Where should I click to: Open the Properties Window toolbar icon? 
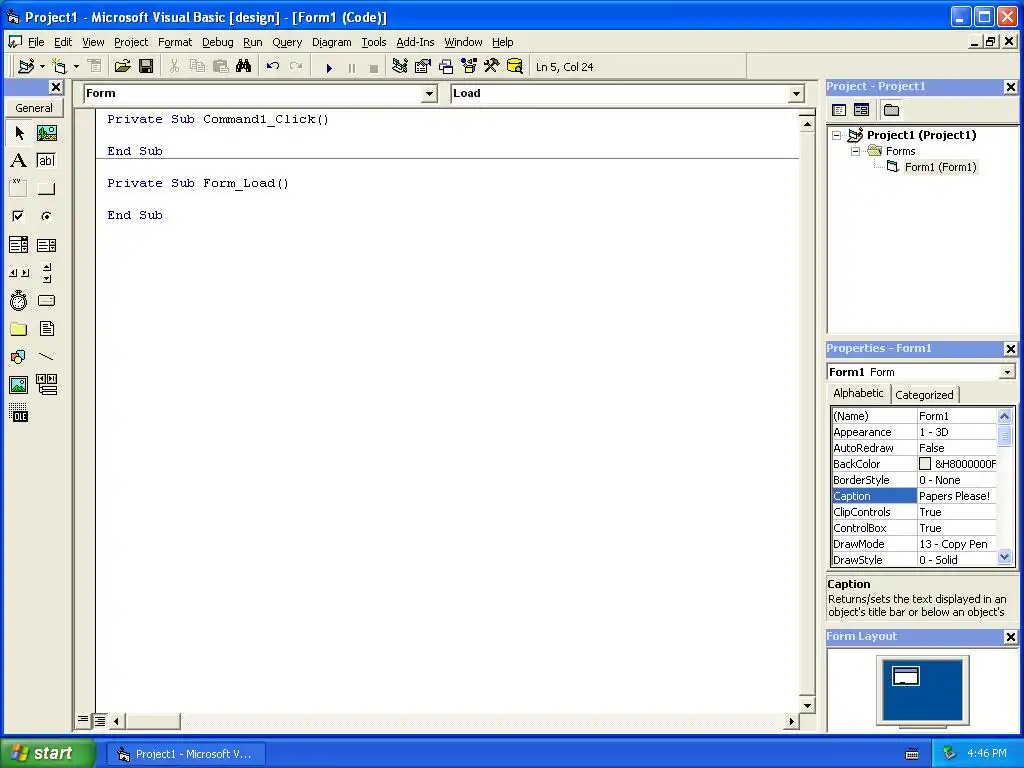pos(423,67)
